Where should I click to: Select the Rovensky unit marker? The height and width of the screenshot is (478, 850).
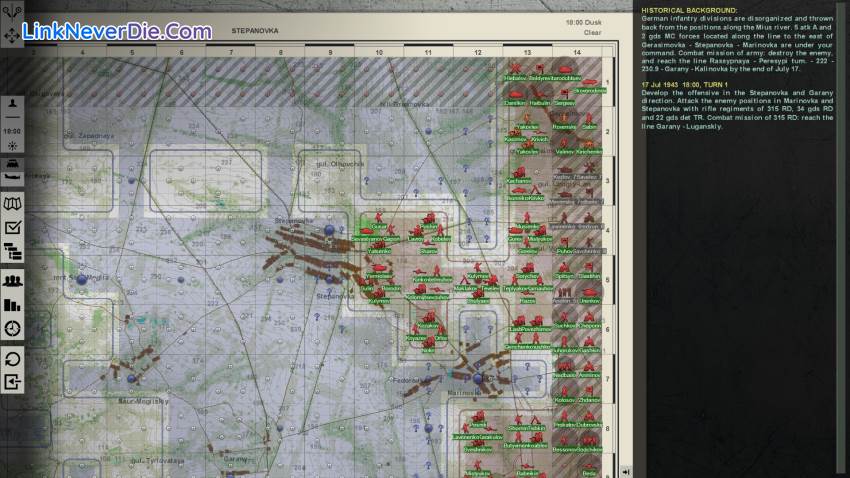[x=564, y=122]
